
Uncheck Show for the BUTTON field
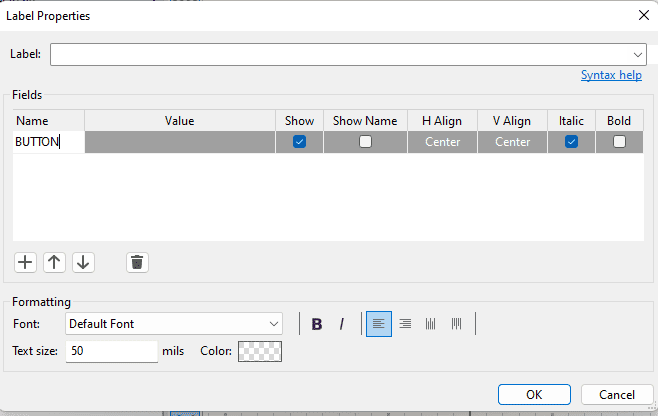pyautogui.click(x=299, y=142)
